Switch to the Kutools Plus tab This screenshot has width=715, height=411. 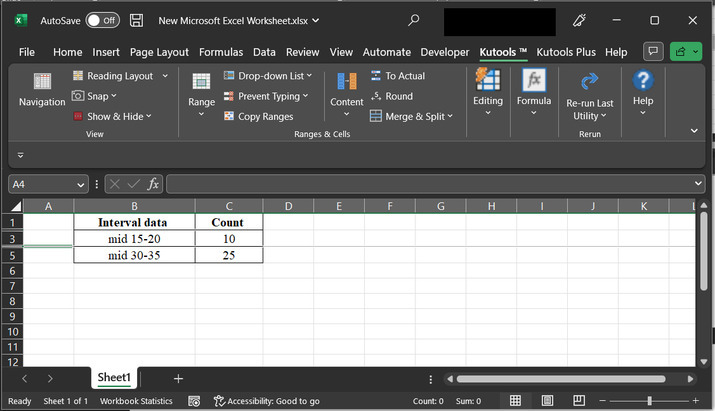566,52
